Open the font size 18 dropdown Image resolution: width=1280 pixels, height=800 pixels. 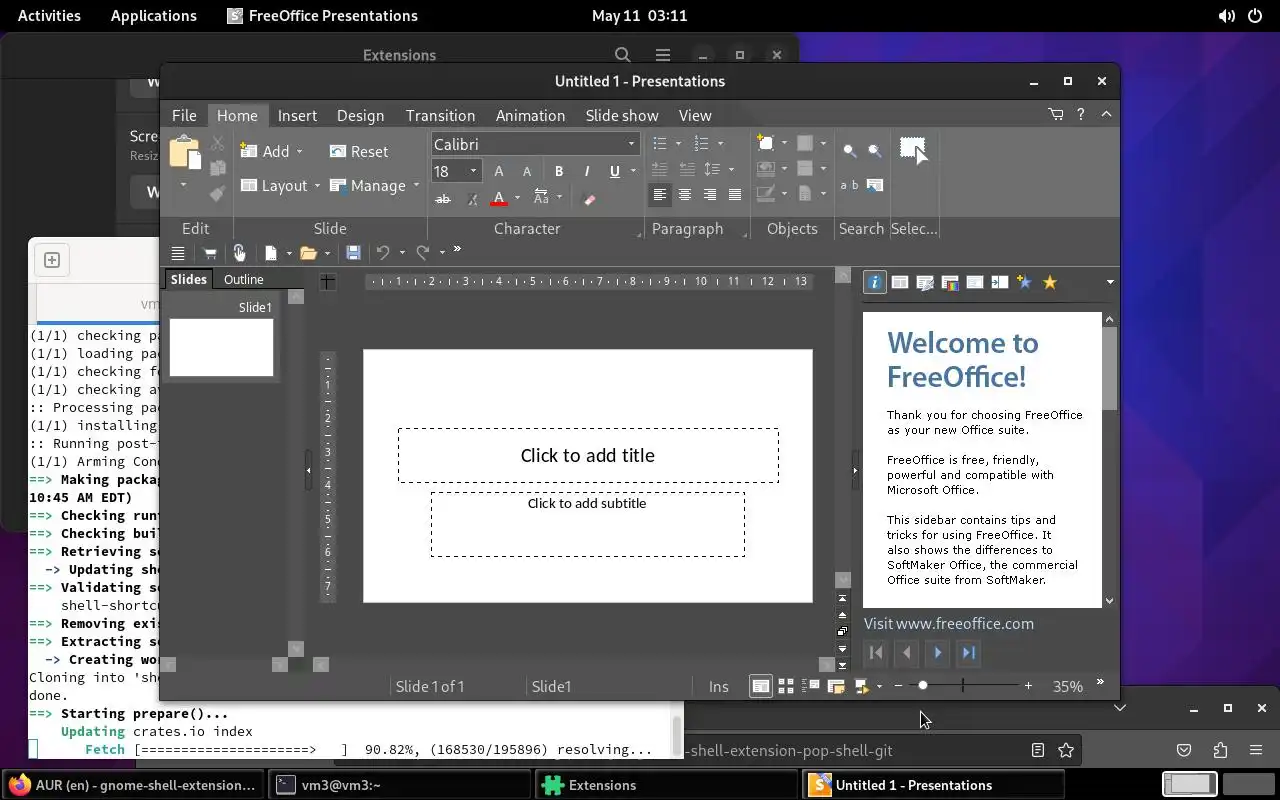473,171
